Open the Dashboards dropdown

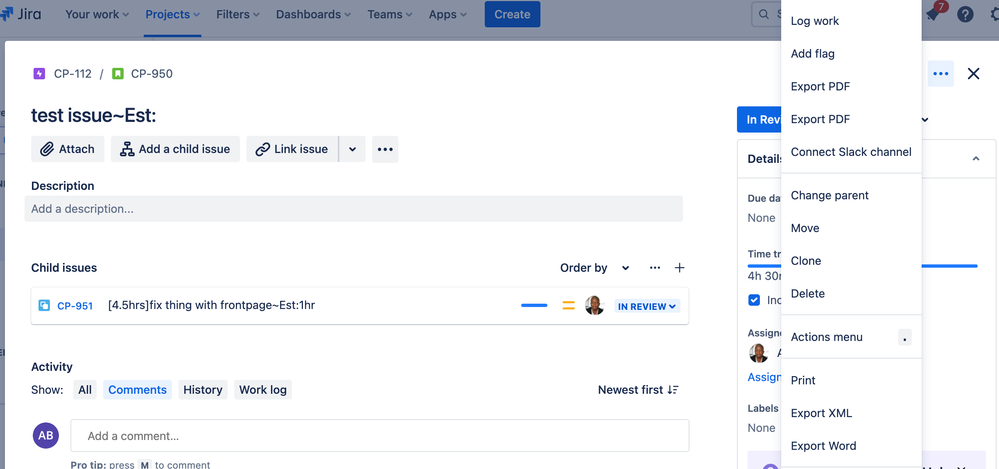[315, 14]
